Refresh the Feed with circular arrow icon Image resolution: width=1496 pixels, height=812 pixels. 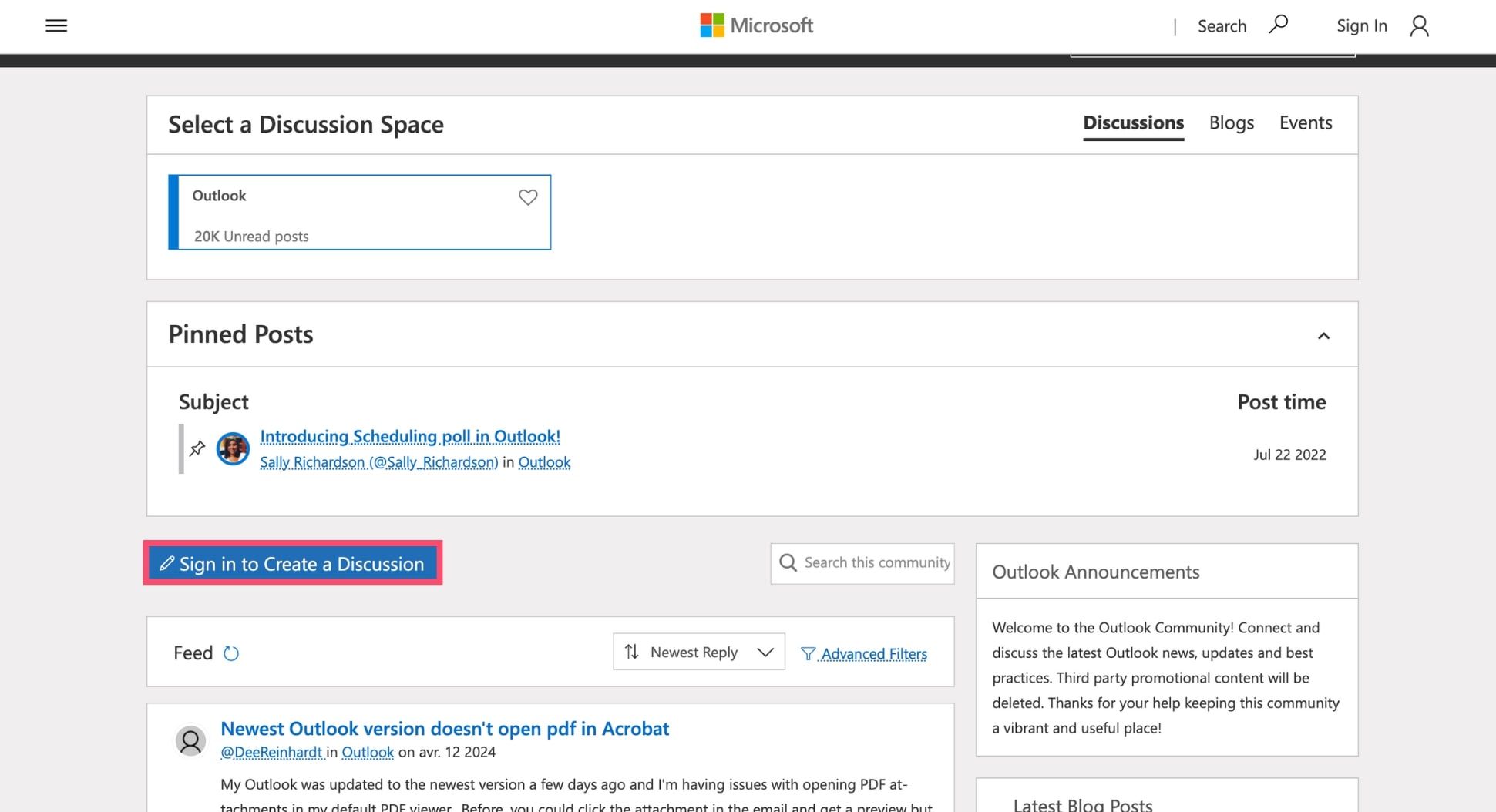pos(231,653)
